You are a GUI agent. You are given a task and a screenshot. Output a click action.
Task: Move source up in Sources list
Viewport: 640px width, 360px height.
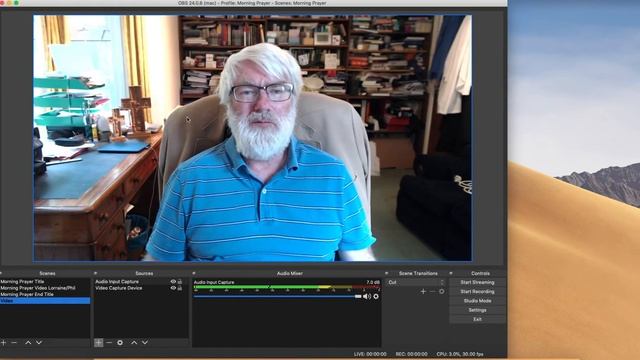point(134,343)
